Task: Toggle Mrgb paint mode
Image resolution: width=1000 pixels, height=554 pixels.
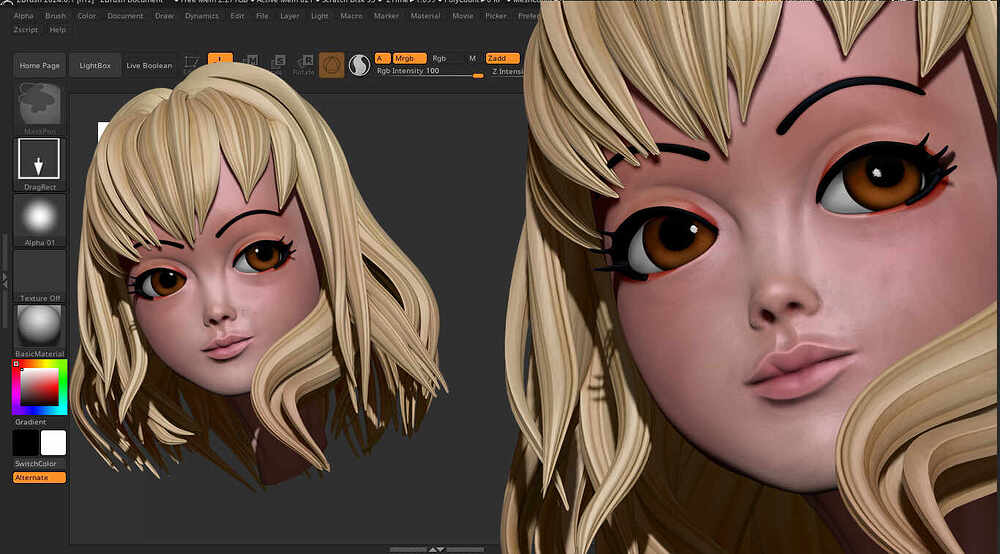Action: tap(409, 58)
